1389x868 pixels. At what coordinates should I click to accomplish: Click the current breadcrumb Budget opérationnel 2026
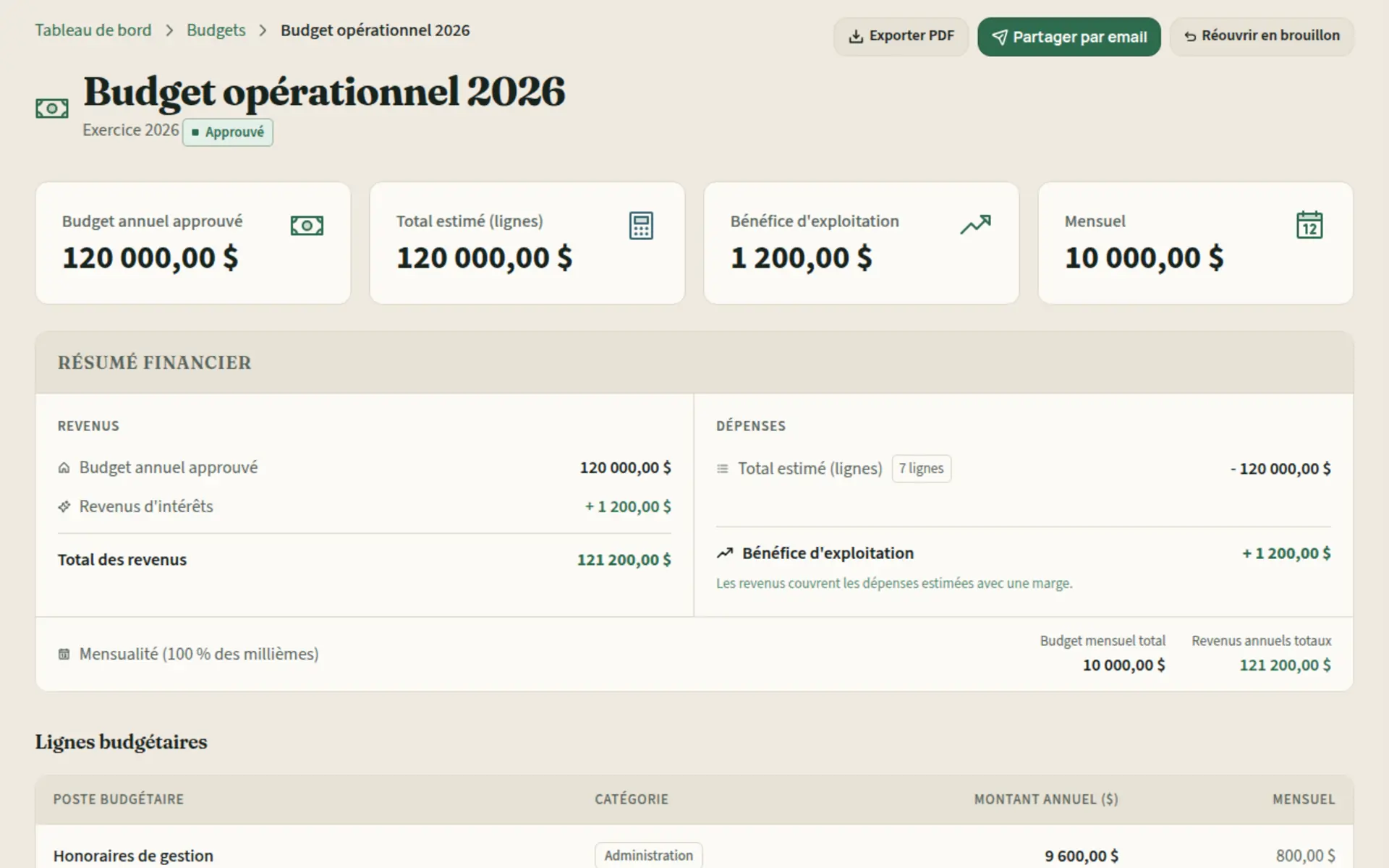[x=375, y=30]
